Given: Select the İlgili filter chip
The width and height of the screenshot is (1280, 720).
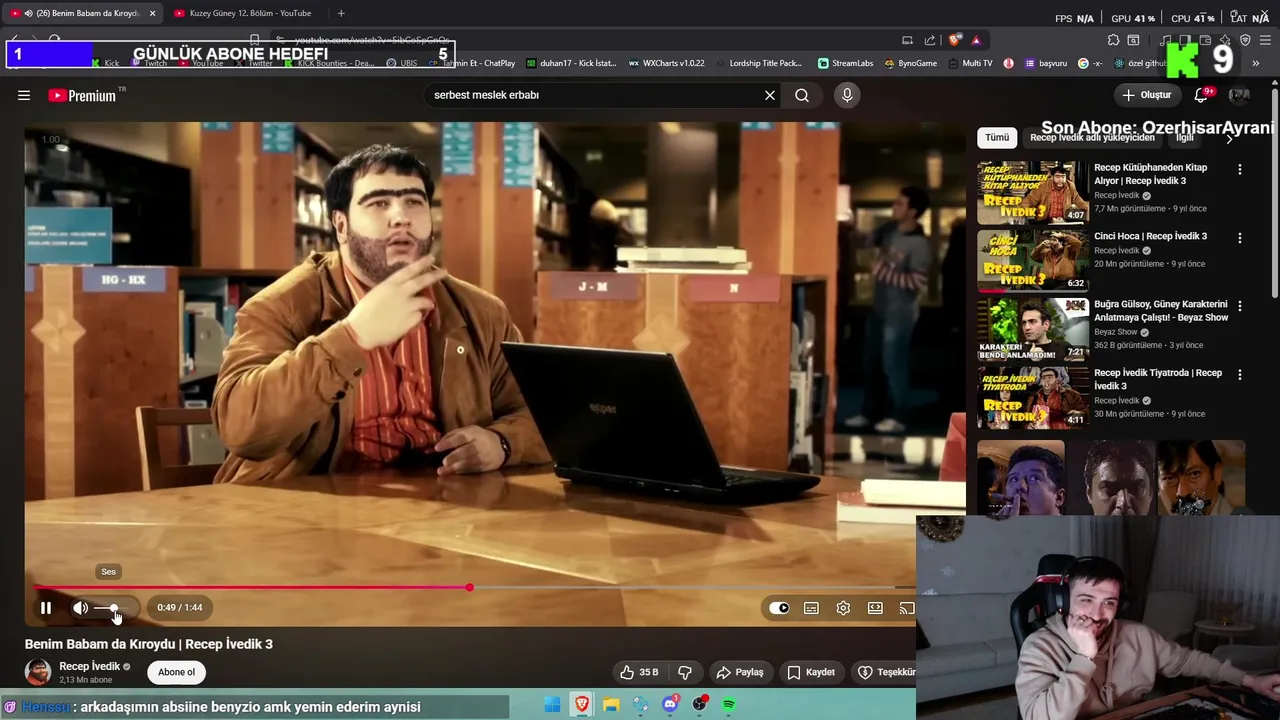Looking at the screenshot, I should tap(1185, 138).
